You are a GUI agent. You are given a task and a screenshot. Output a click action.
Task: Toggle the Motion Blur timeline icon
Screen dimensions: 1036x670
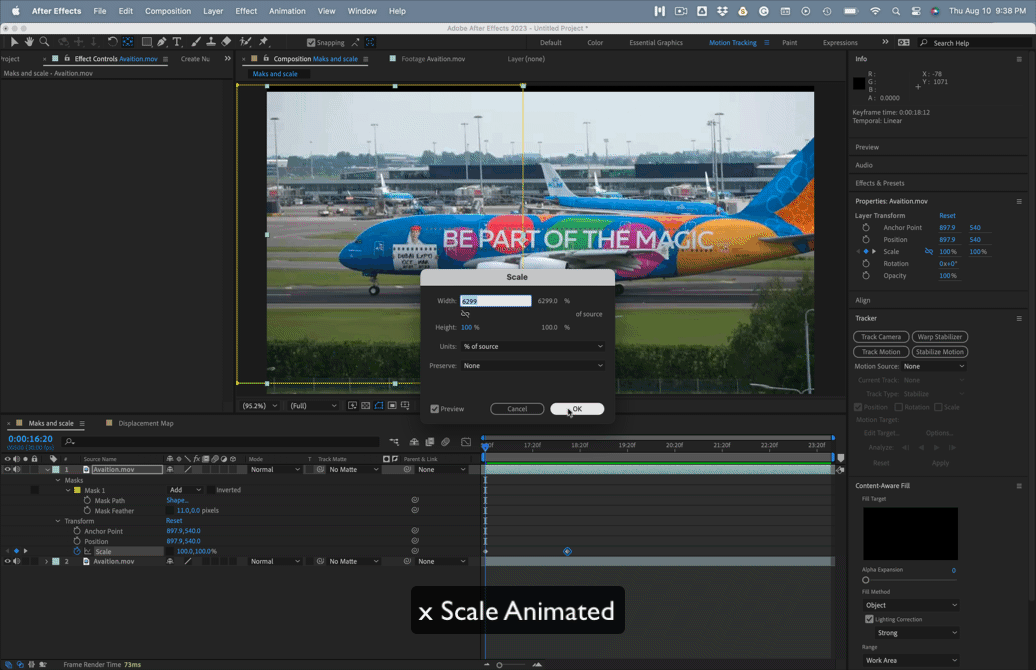tap(446, 442)
